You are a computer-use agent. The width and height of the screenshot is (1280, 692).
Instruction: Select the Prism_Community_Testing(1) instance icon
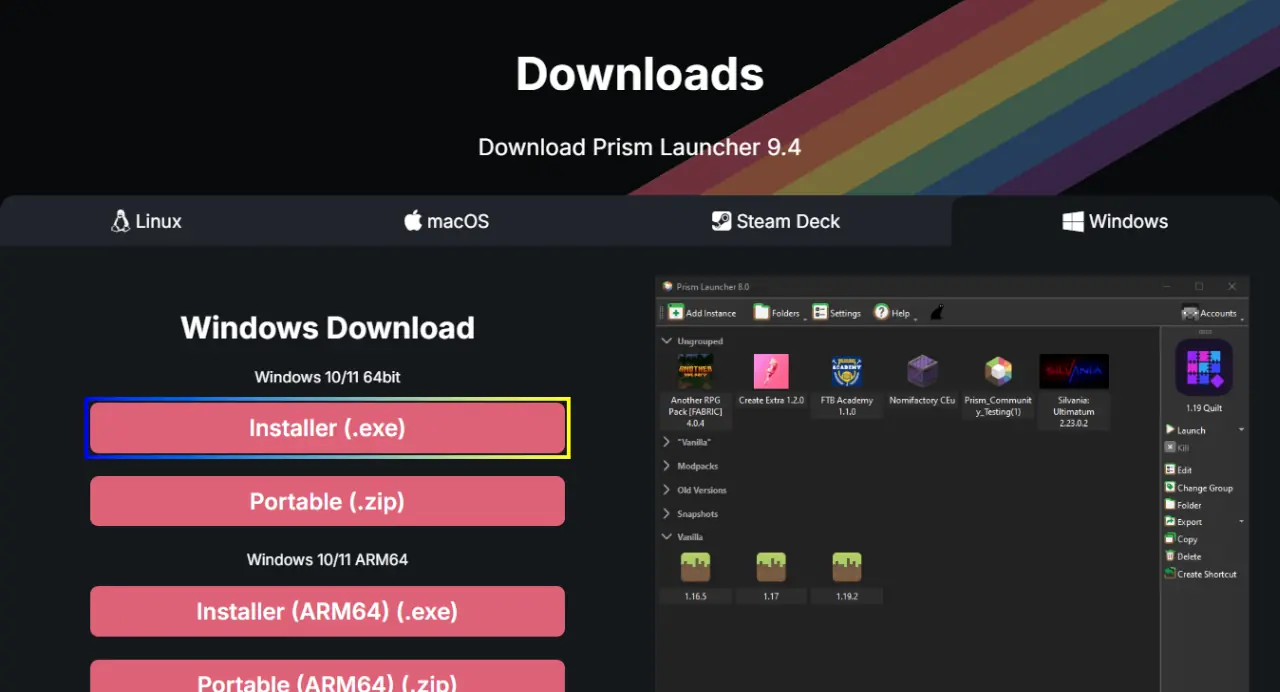998,371
